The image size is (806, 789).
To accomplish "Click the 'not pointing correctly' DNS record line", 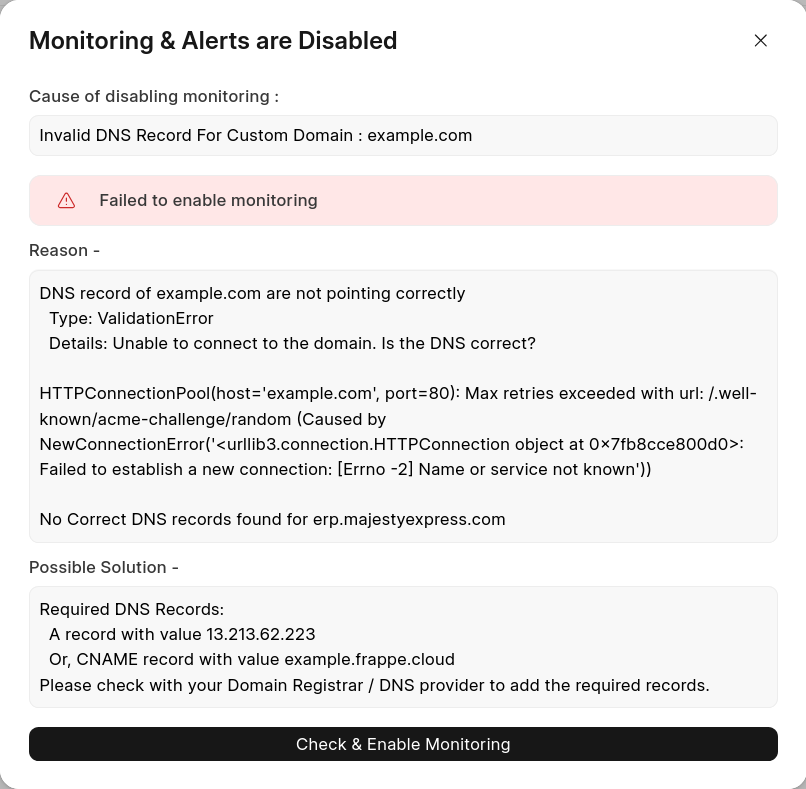I will 252,294.
